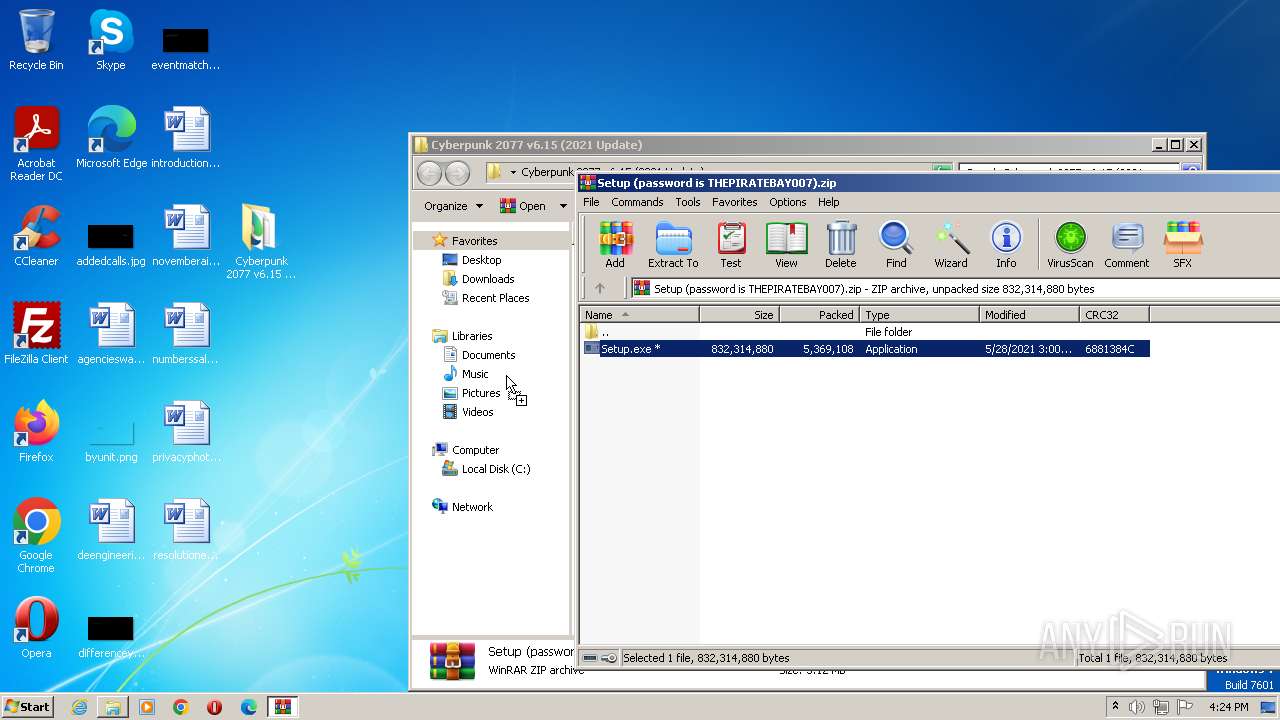Image resolution: width=1280 pixels, height=720 pixels.
Task: Open the Organize dropdown in Explorer
Action: pyautogui.click(x=453, y=206)
